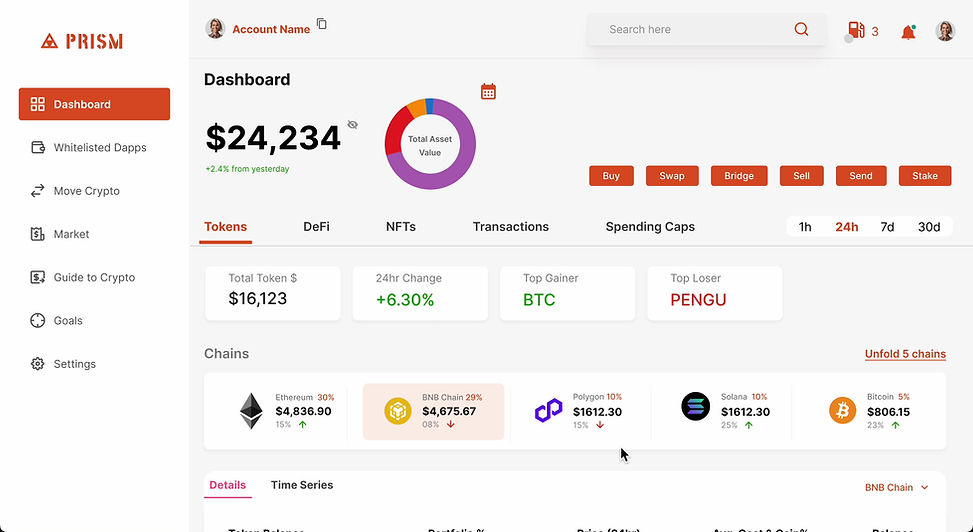973x532 pixels.
Task: Click the Send button
Action: (x=861, y=176)
